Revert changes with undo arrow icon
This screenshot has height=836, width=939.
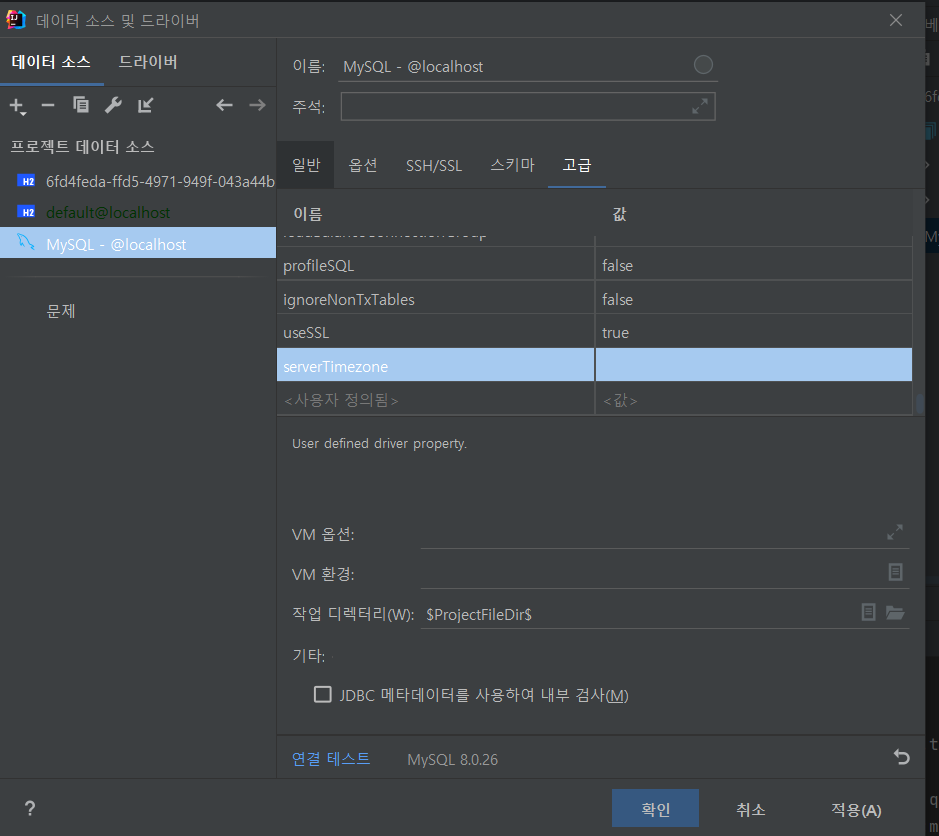click(901, 757)
